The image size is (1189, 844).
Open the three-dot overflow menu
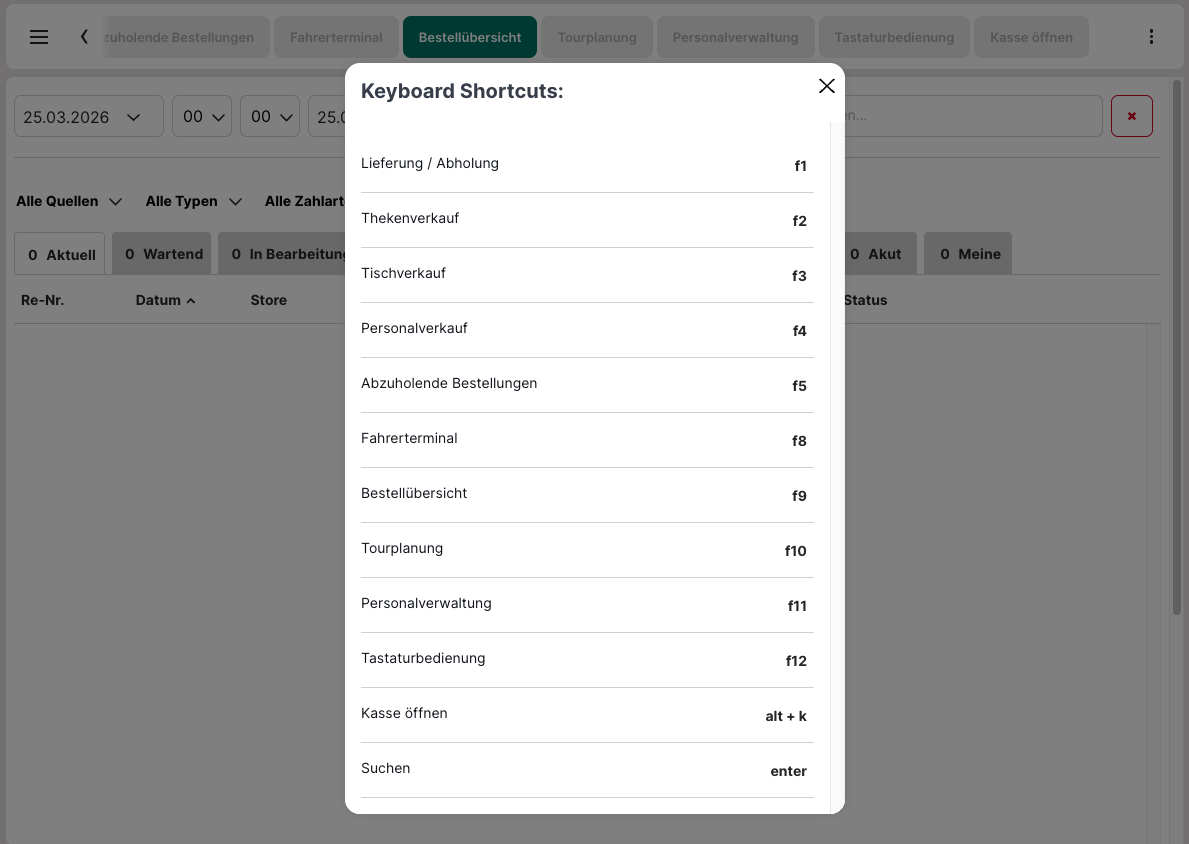click(x=1151, y=37)
